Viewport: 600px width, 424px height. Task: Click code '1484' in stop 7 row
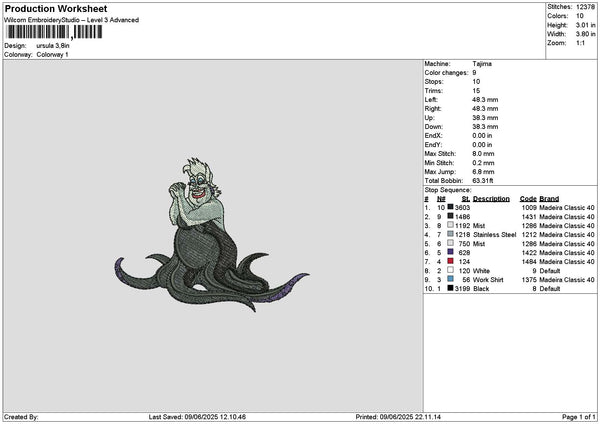pyautogui.click(x=529, y=262)
